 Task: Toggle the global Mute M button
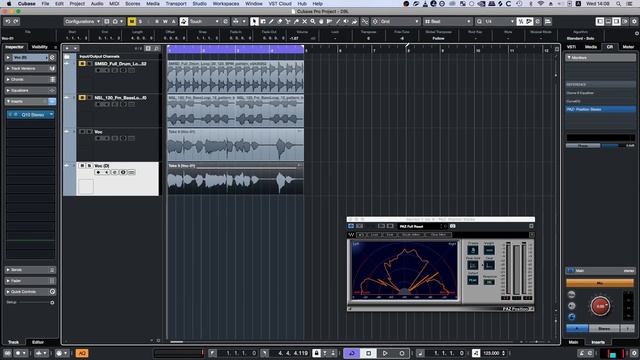[131, 21]
